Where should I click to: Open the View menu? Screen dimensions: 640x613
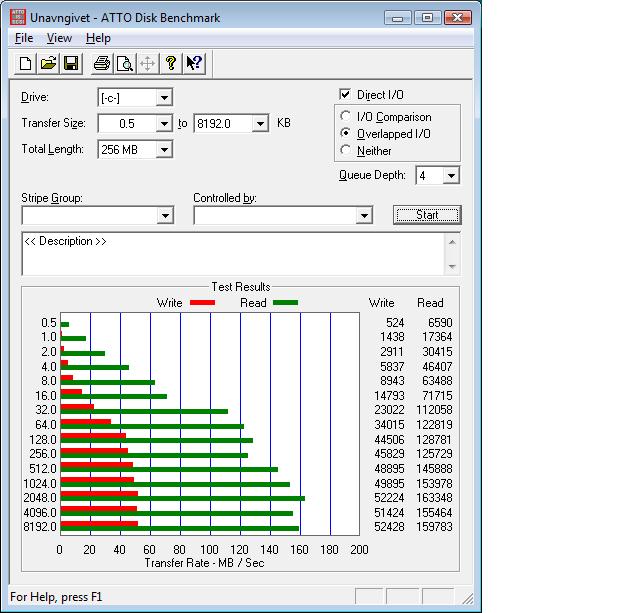click(x=59, y=38)
